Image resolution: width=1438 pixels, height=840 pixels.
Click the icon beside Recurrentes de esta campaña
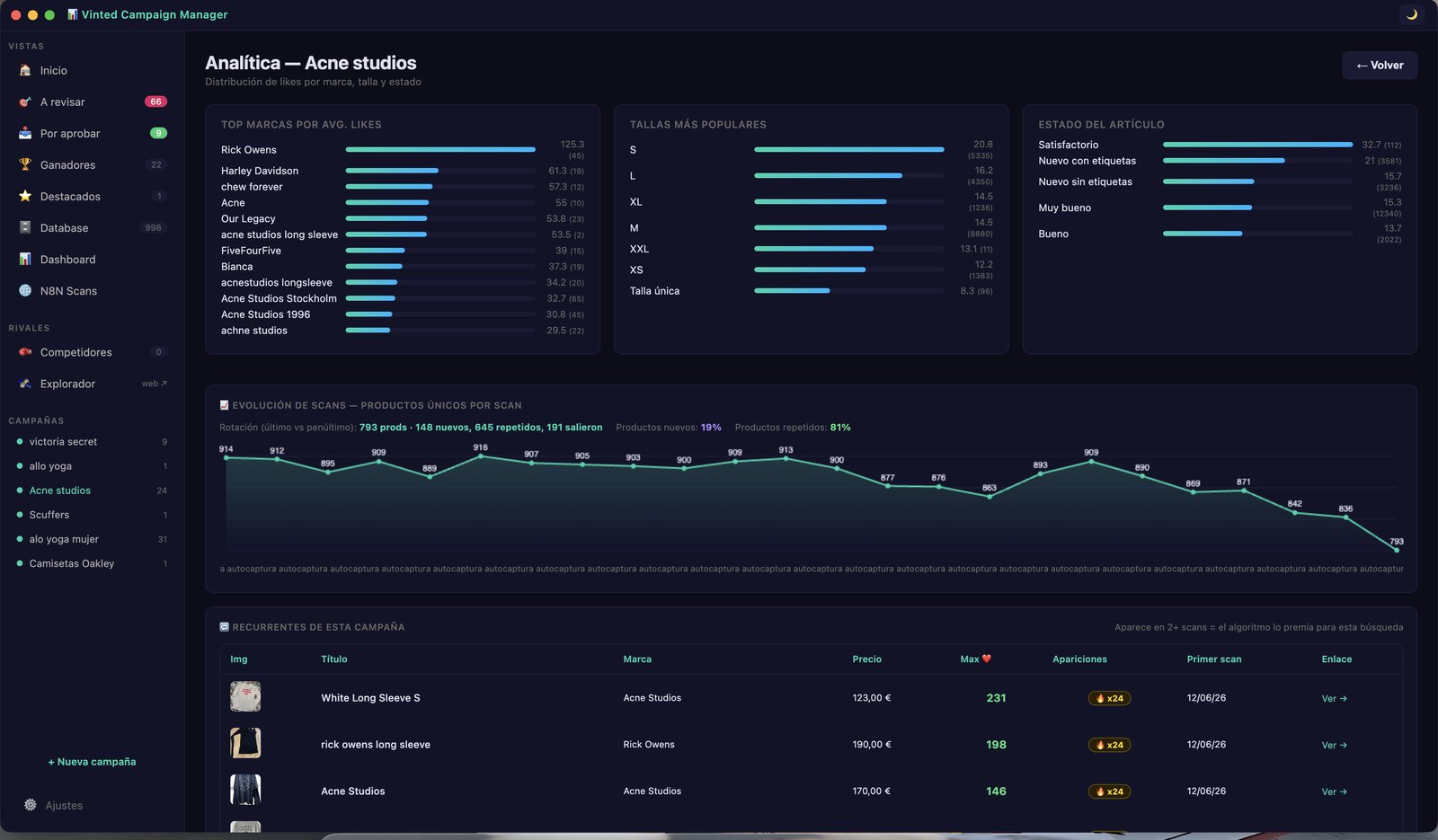225,627
